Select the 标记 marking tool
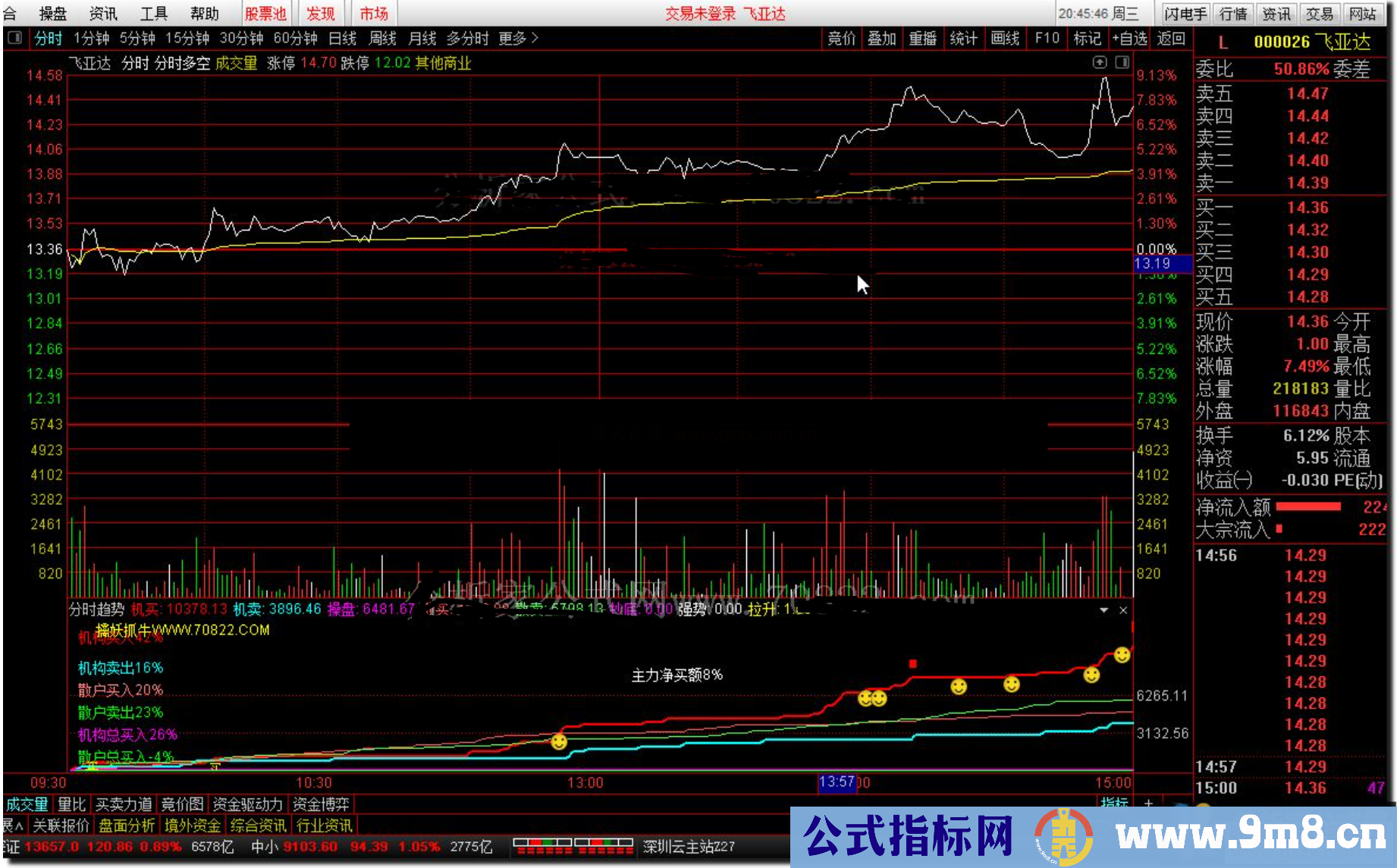This screenshot has width=1397, height=868. coord(1087,38)
